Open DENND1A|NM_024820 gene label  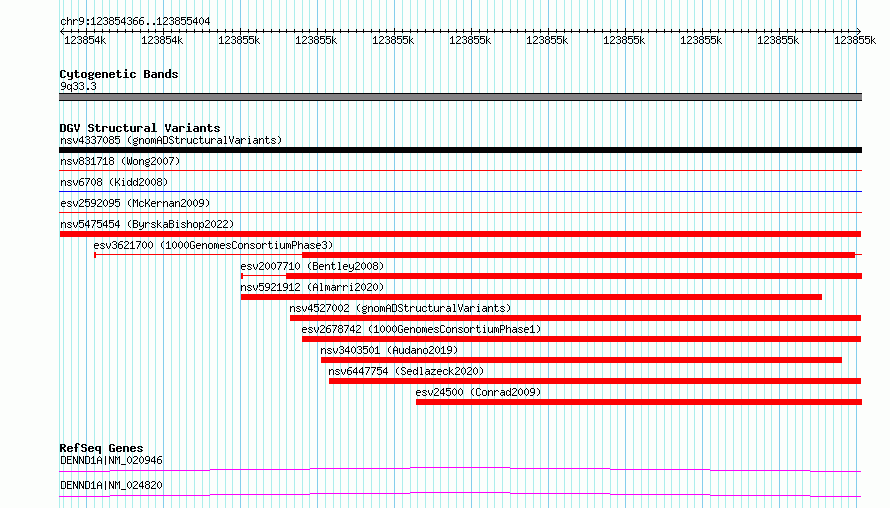(x=111, y=485)
